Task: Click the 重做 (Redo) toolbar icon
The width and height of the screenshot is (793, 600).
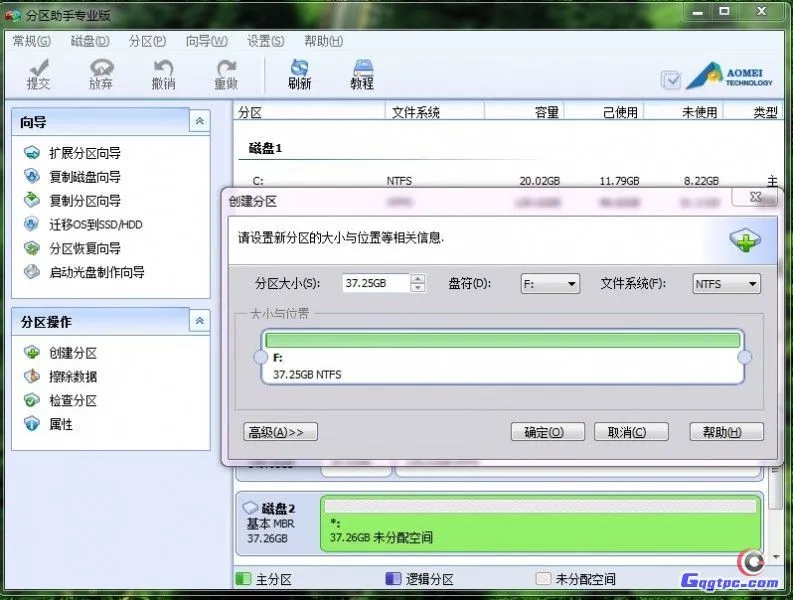Action: pyautogui.click(x=226, y=74)
